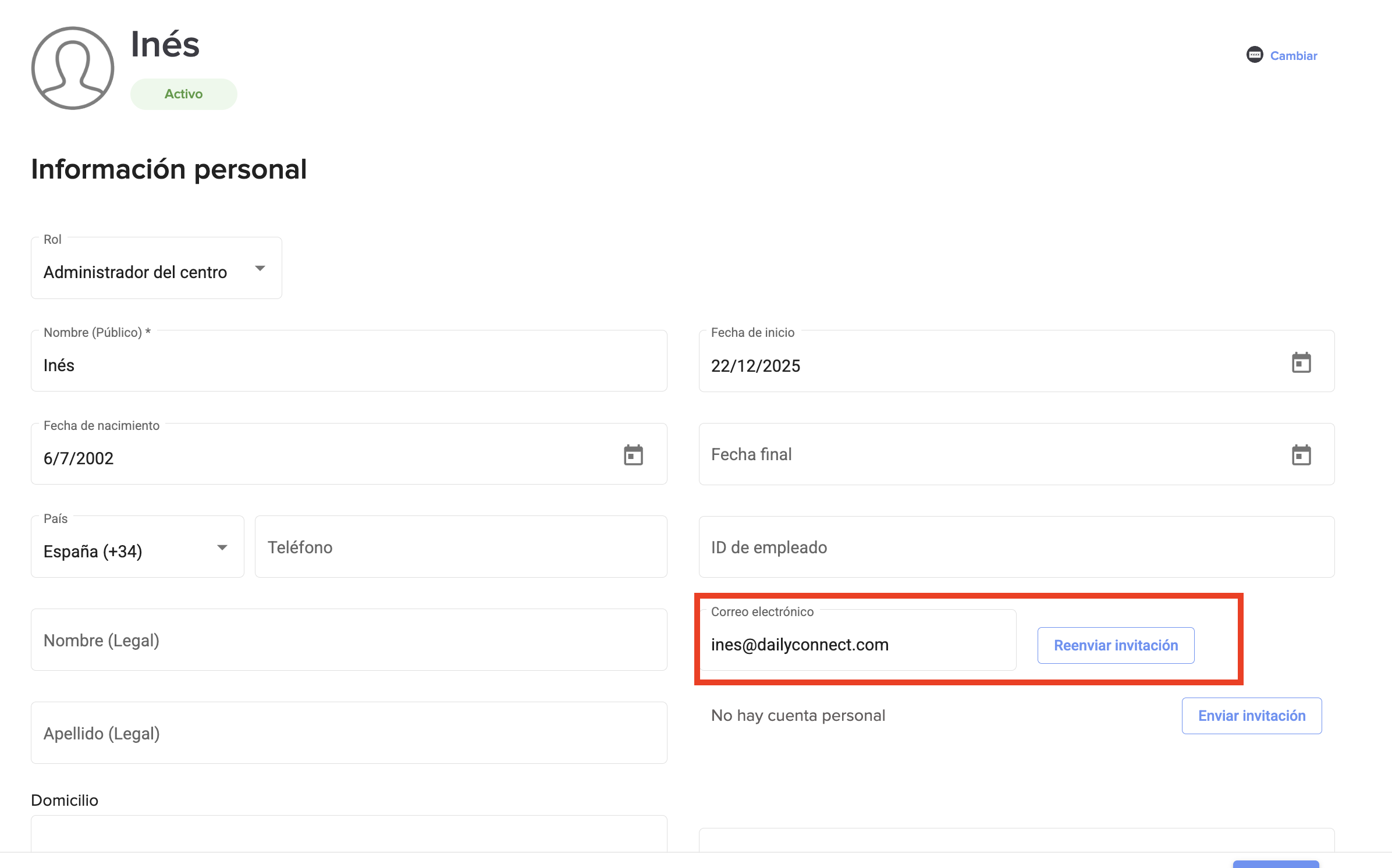This screenshot has width=1392, height=868.
Task: Open the Fecha de inicio calendar picker
Action: [x=1301, y=362]
